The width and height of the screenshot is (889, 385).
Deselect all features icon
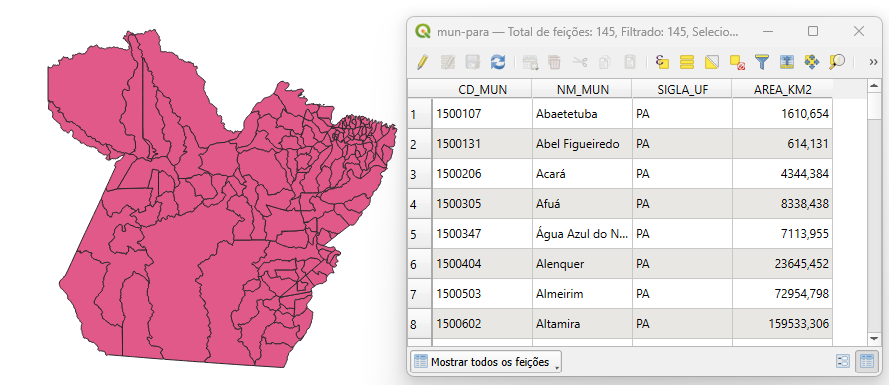[x=737, y=62]
